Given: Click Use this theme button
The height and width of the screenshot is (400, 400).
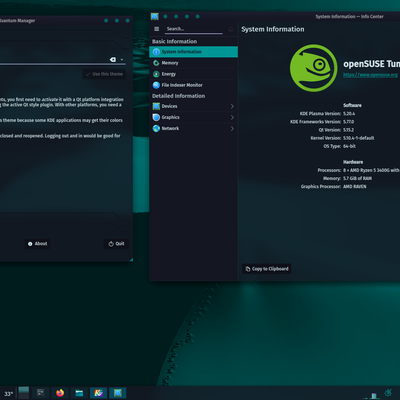Looking at the screenshot, I should 104,74.
